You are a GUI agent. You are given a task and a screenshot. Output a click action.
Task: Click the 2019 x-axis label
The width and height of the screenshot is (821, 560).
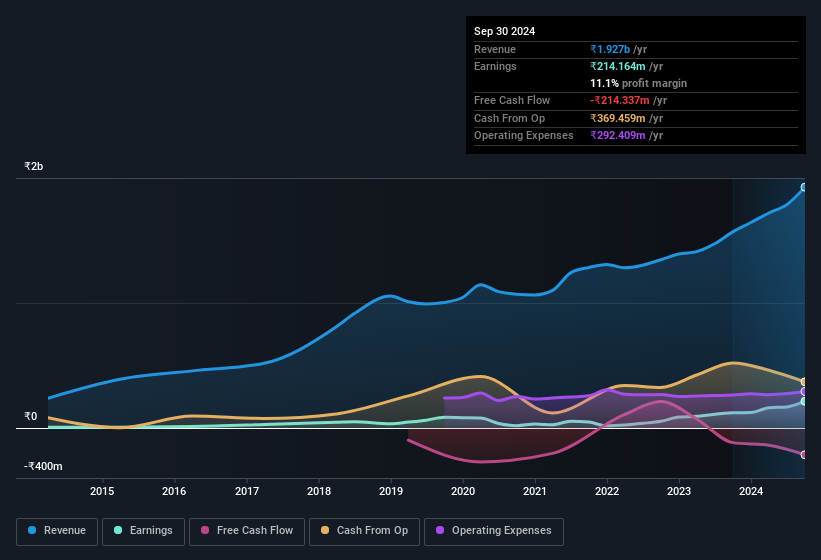tap(391, 491)
